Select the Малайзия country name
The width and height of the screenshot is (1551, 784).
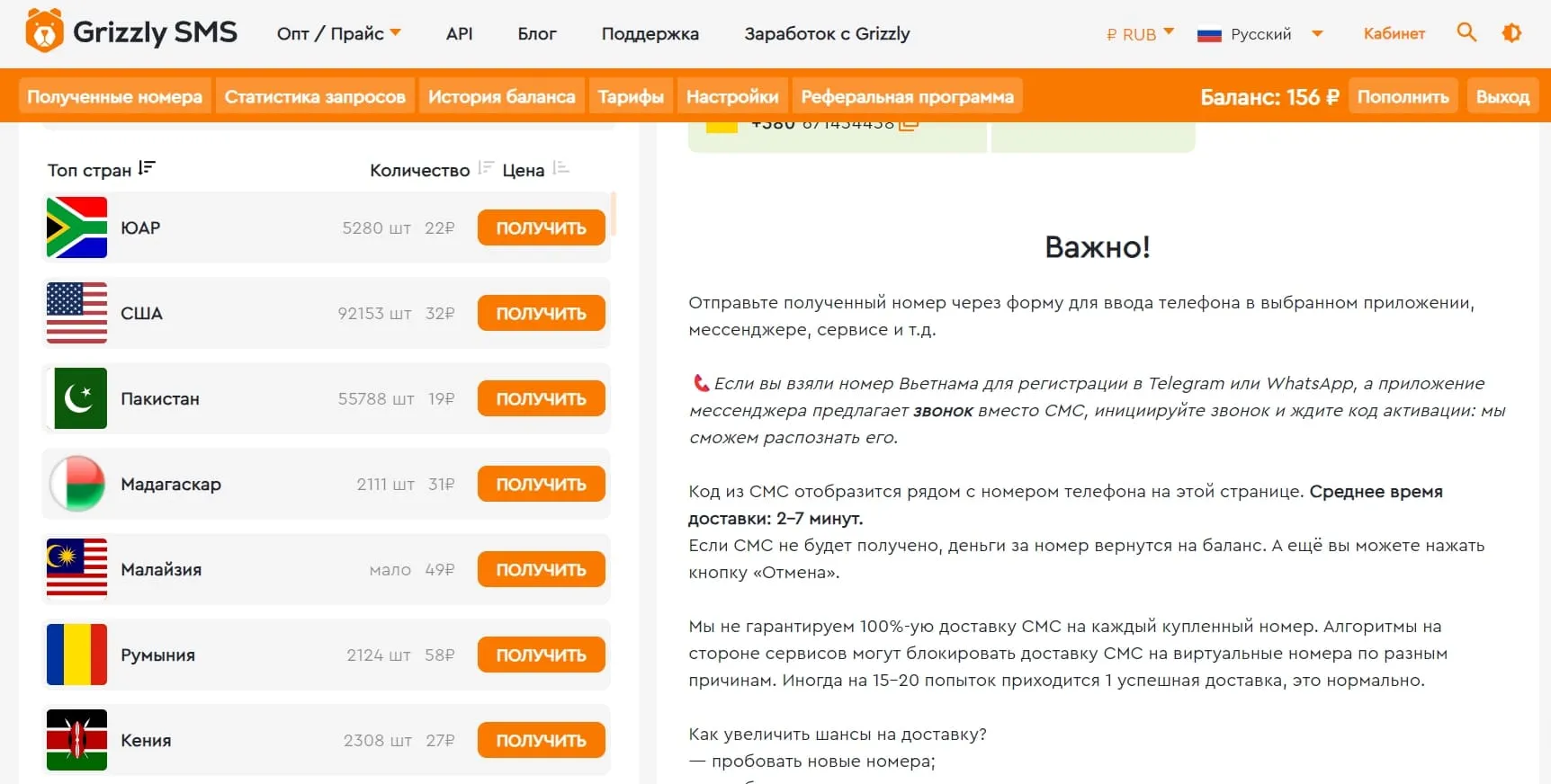(161, 569)
